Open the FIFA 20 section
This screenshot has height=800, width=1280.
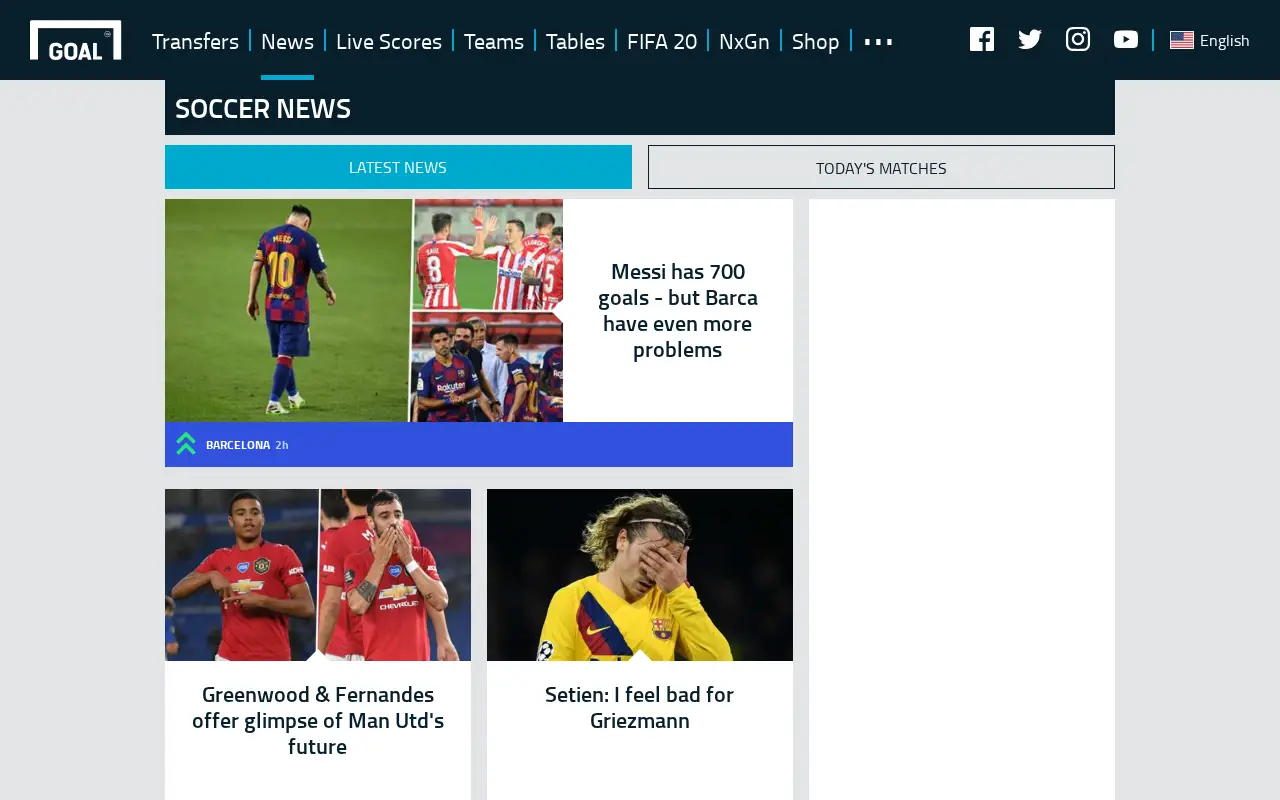click(662, 41)
